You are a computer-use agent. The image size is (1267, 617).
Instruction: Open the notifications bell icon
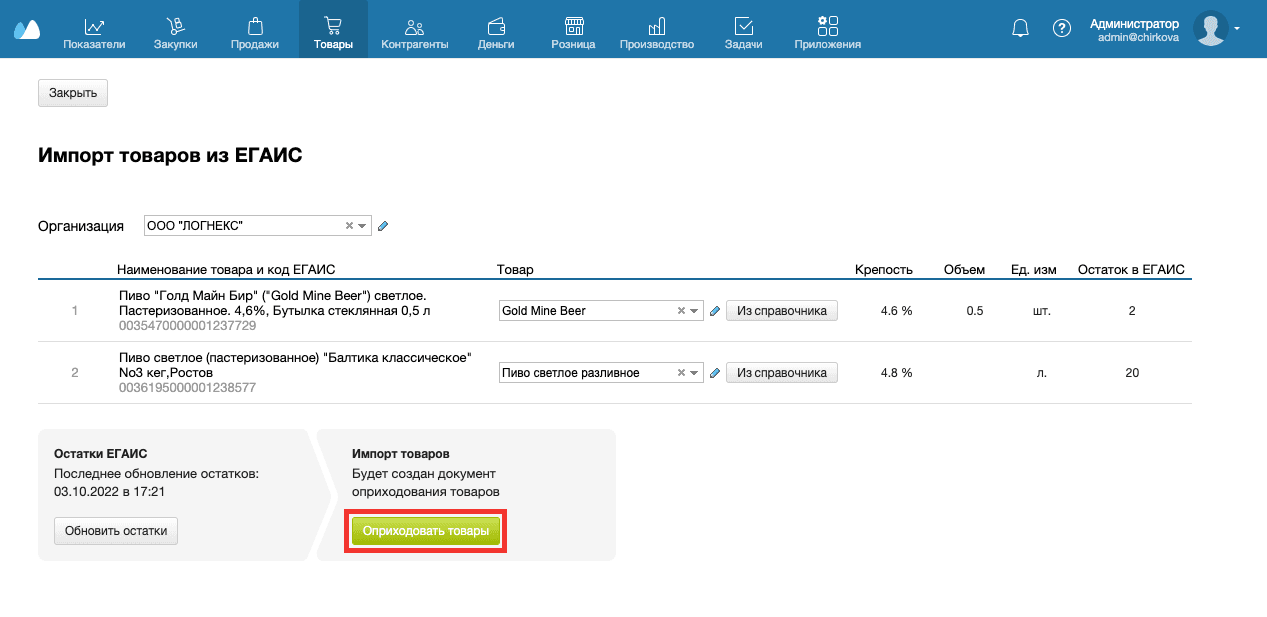coord(1020,29)
